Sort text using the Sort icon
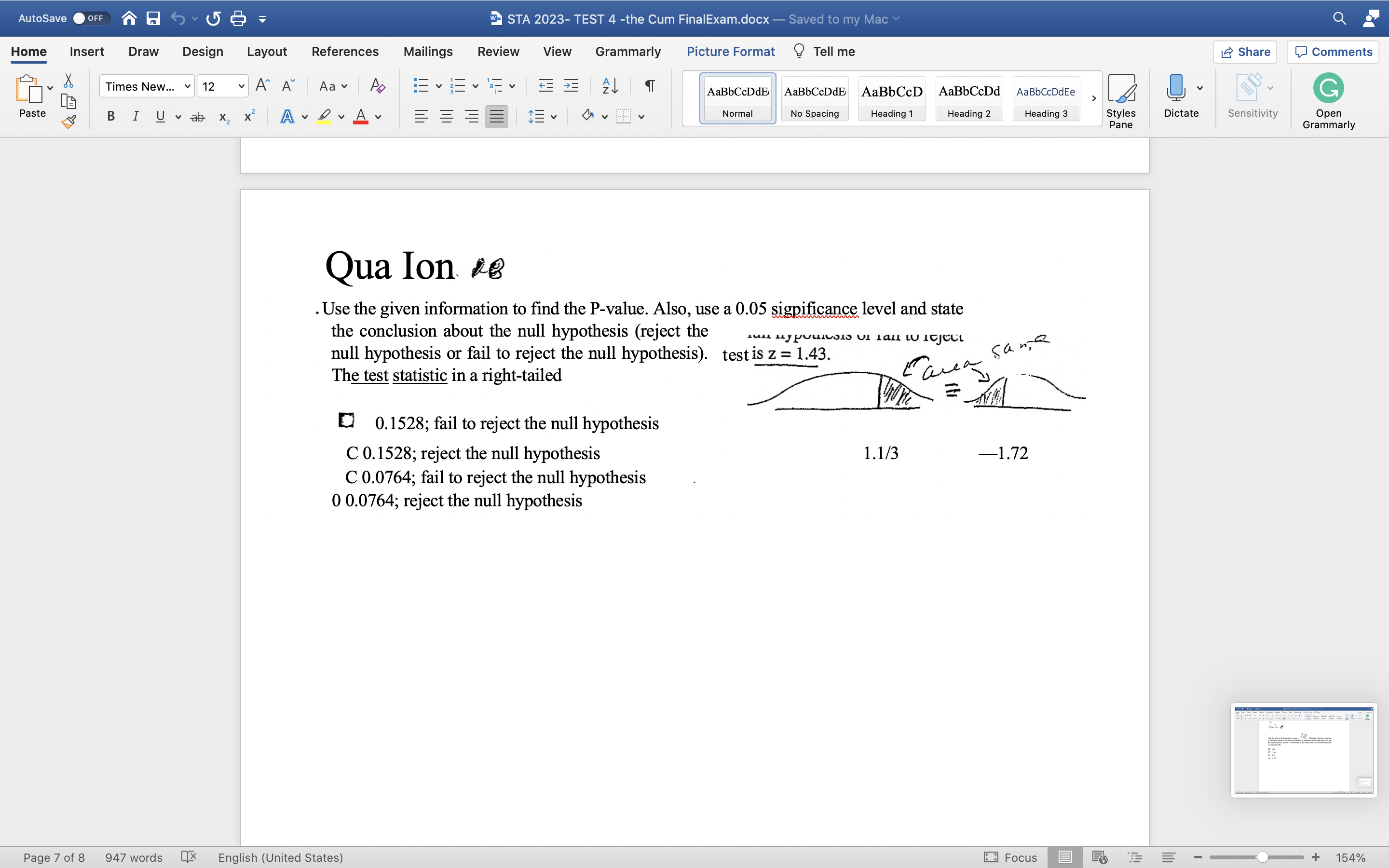This screenshot has width=1389, height=868. pos(610,85)
